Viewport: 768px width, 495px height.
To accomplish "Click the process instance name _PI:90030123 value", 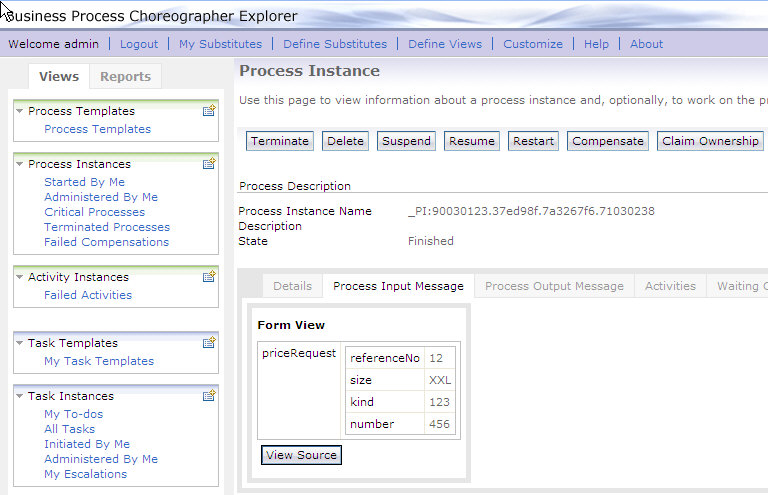I will pyautogui.click(x=531, y=211).
